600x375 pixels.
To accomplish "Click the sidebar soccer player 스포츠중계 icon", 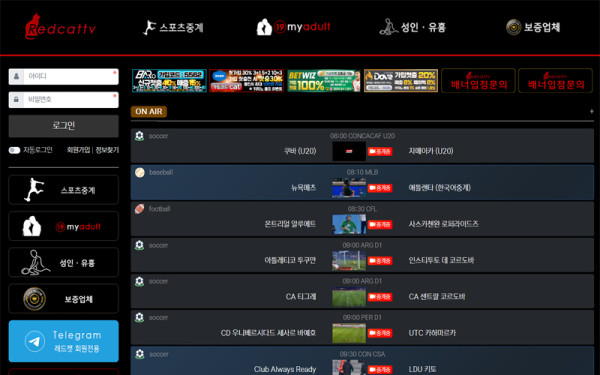I will click(x=33, y=190).
